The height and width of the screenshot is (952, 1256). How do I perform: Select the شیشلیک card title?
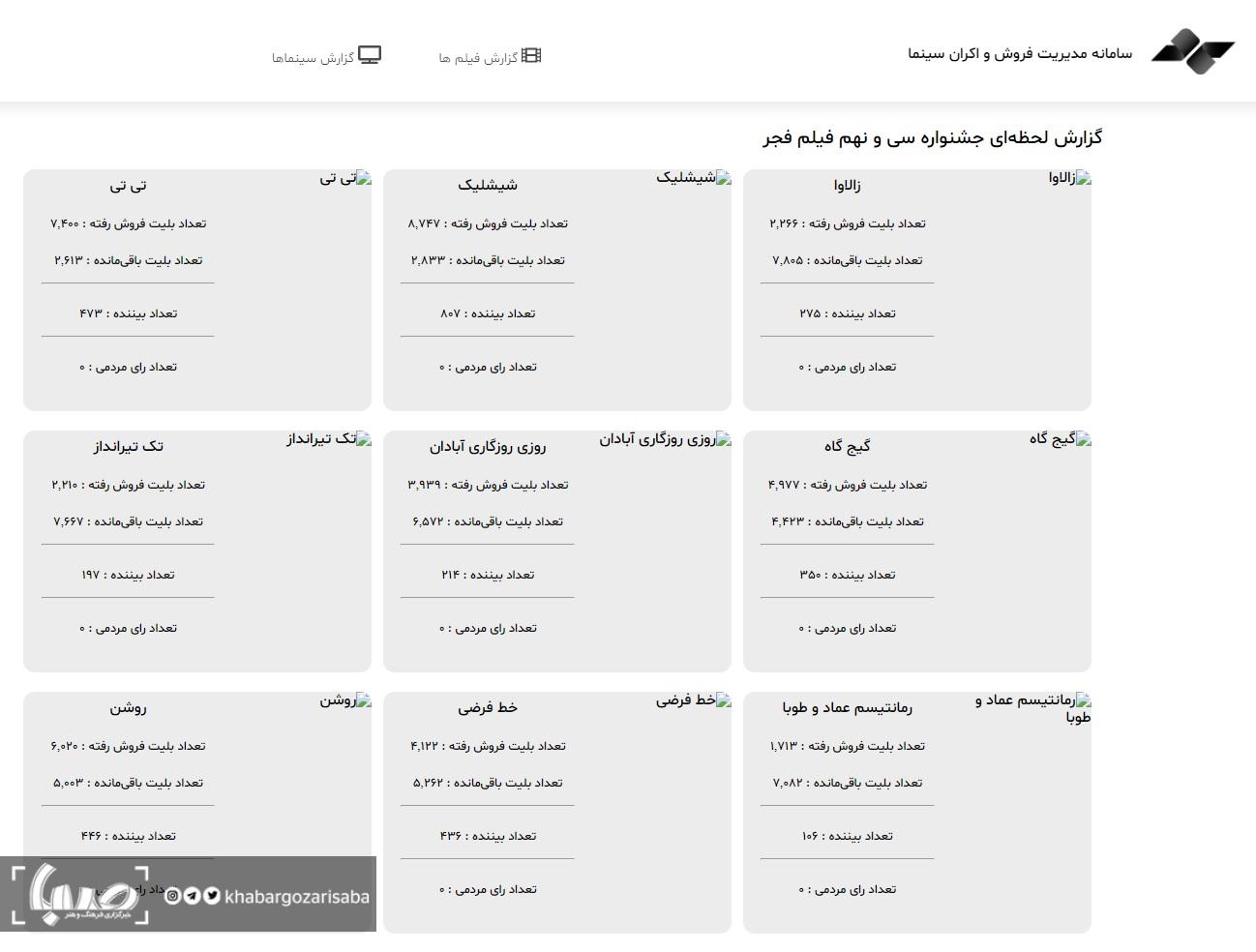click(488, 185)
